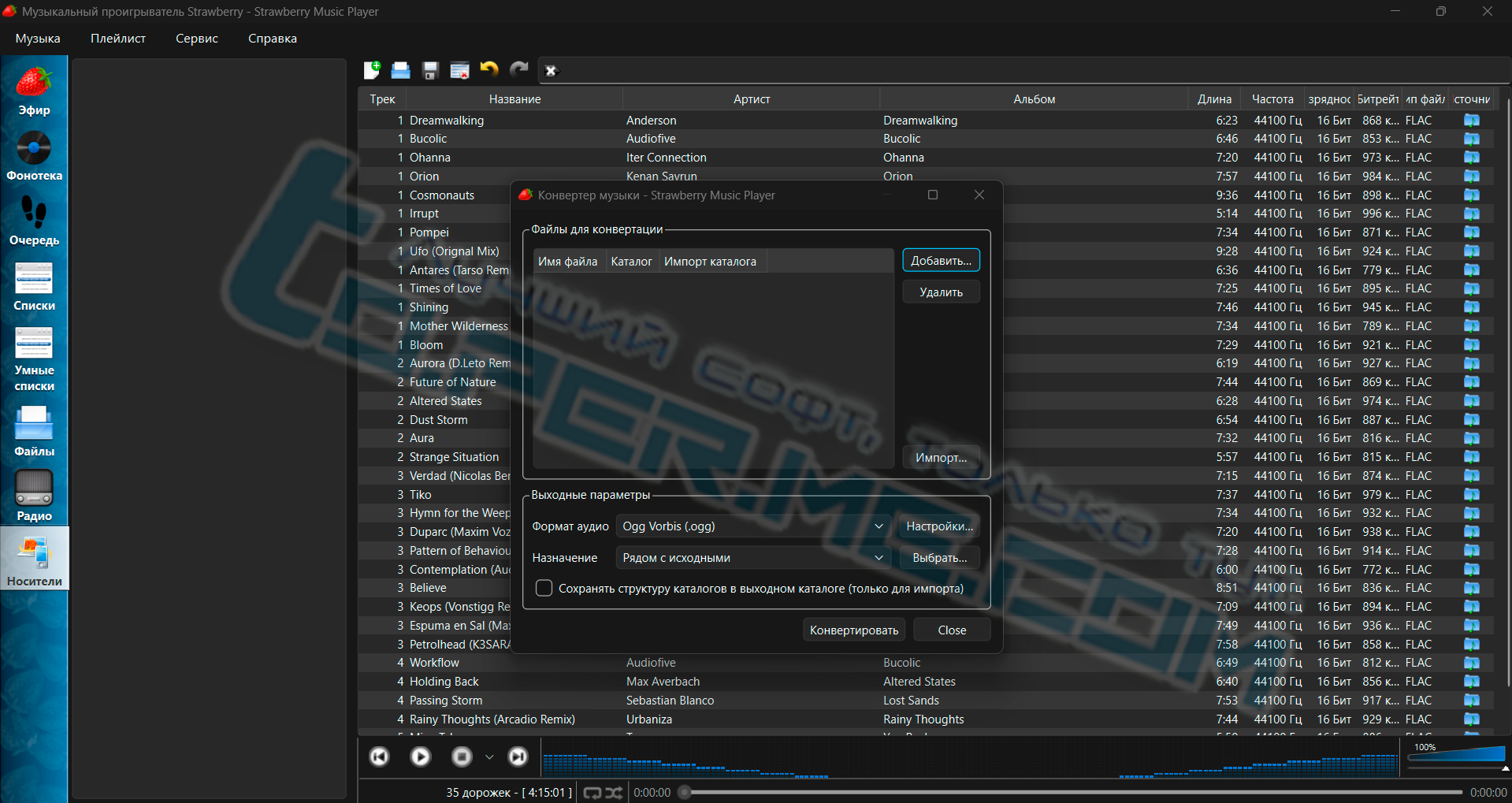Clear the playlist with the toolbar icon
This screenshot has width=1512, height=803.
[459, 70]
